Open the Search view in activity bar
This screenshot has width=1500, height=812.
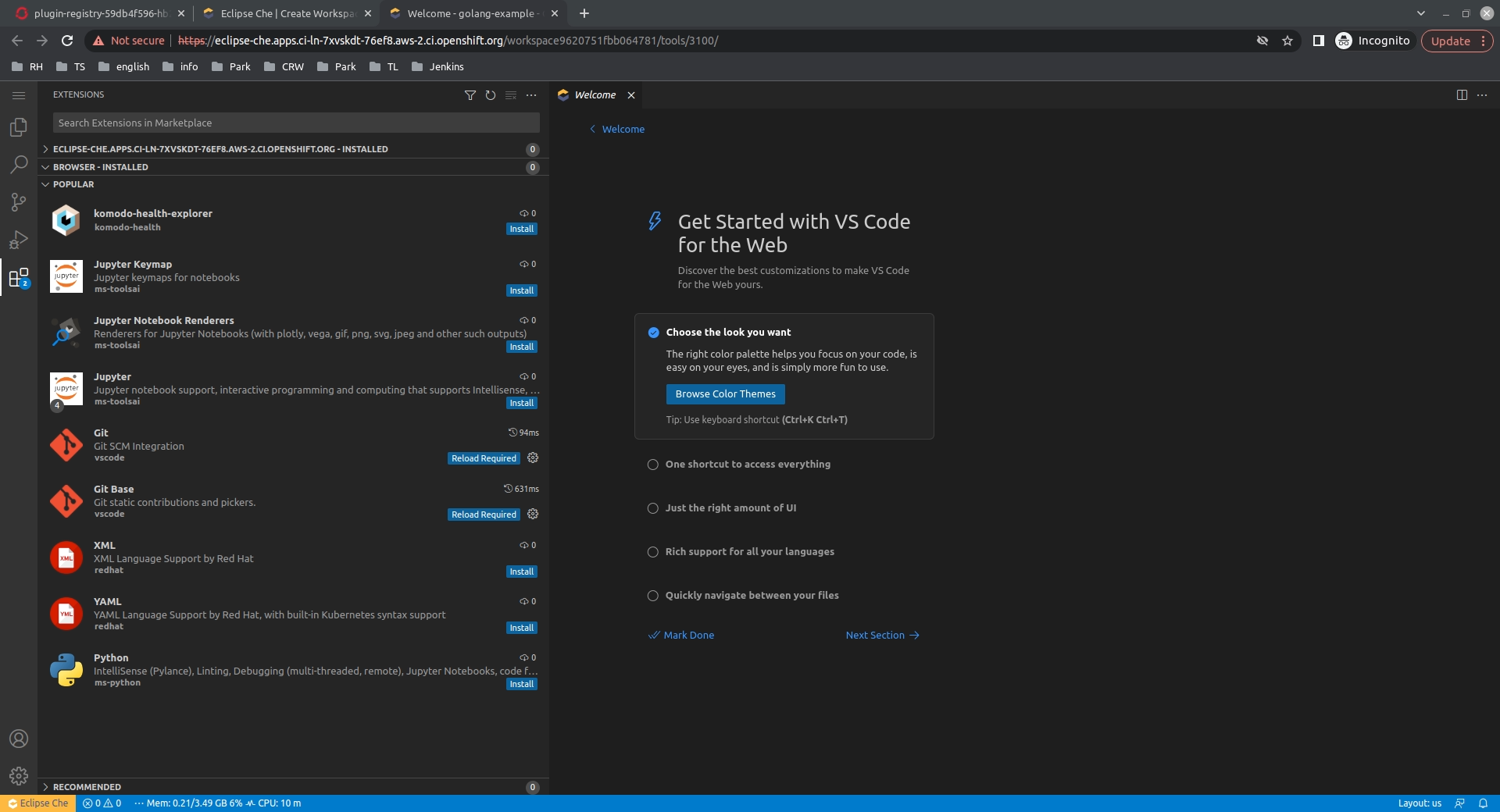[x=19, y=165]
